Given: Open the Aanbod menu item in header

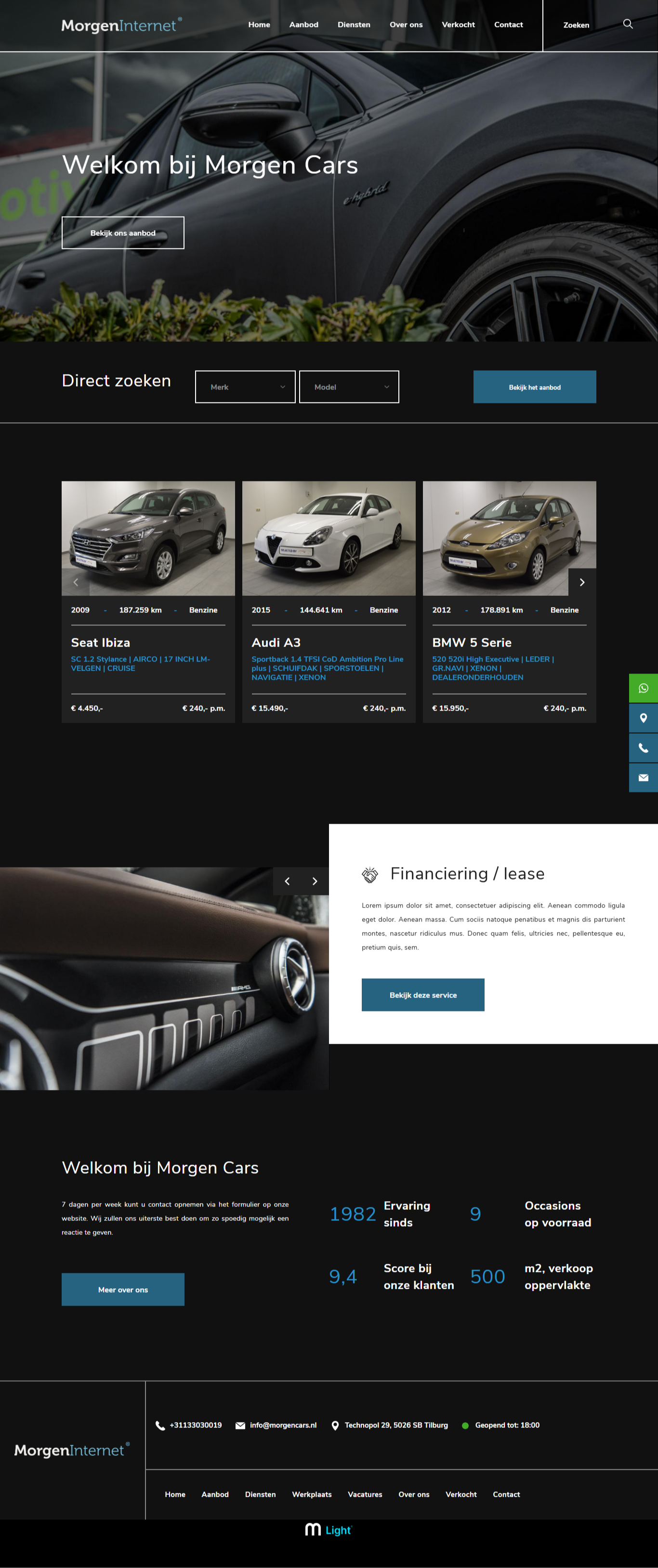Looking at the screenshot, I should 303,25.
